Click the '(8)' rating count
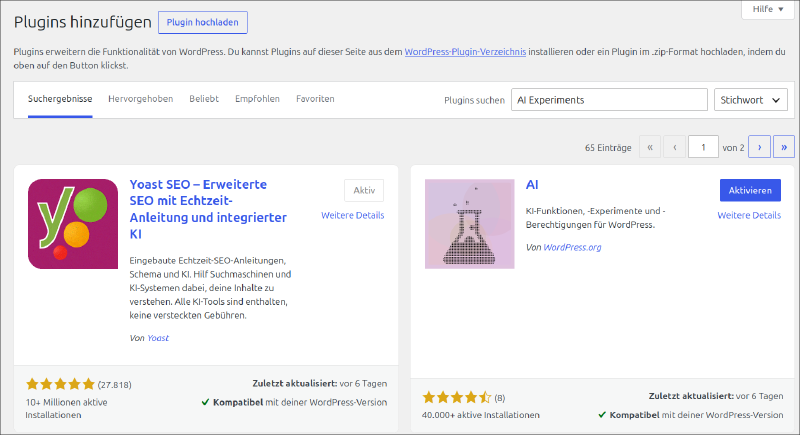The image size is (800, 435). (499, 398)
